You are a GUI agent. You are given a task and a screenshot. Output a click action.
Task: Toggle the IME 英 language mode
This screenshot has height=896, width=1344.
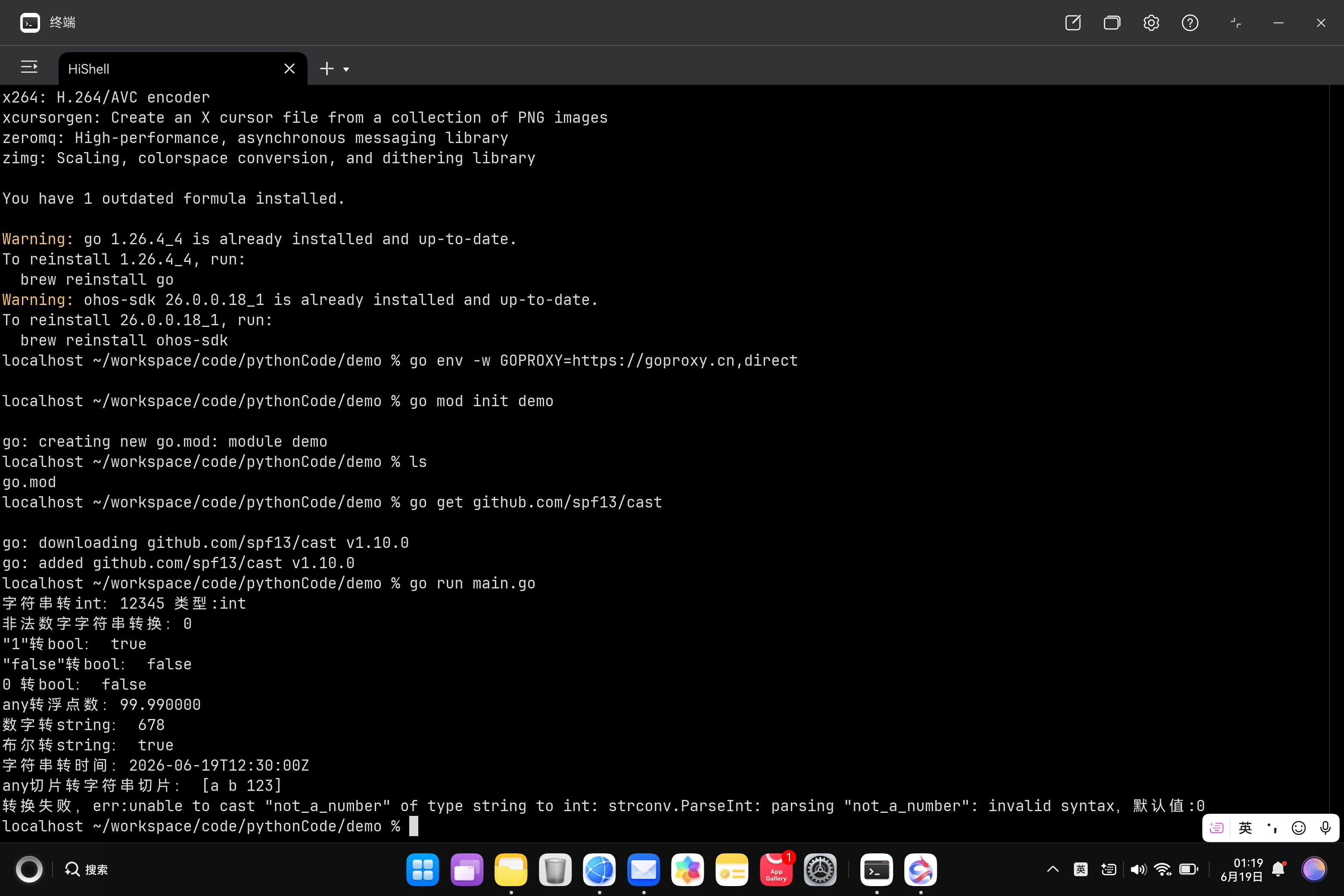pos(1245,828)
